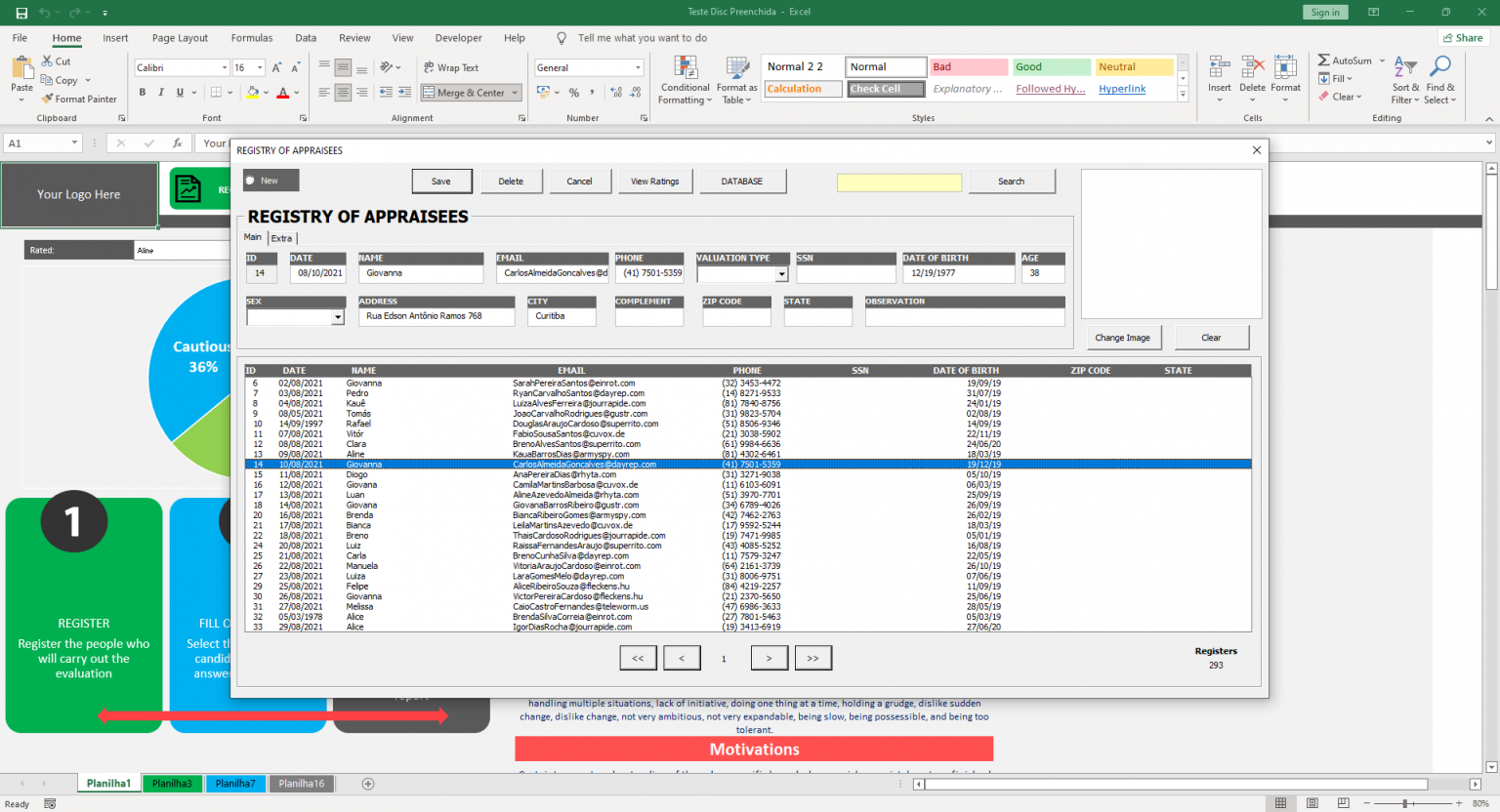This screenshot has height=812, width=1500.
Task: Open Conditional Formatting options
Action: tap(685, 81)
